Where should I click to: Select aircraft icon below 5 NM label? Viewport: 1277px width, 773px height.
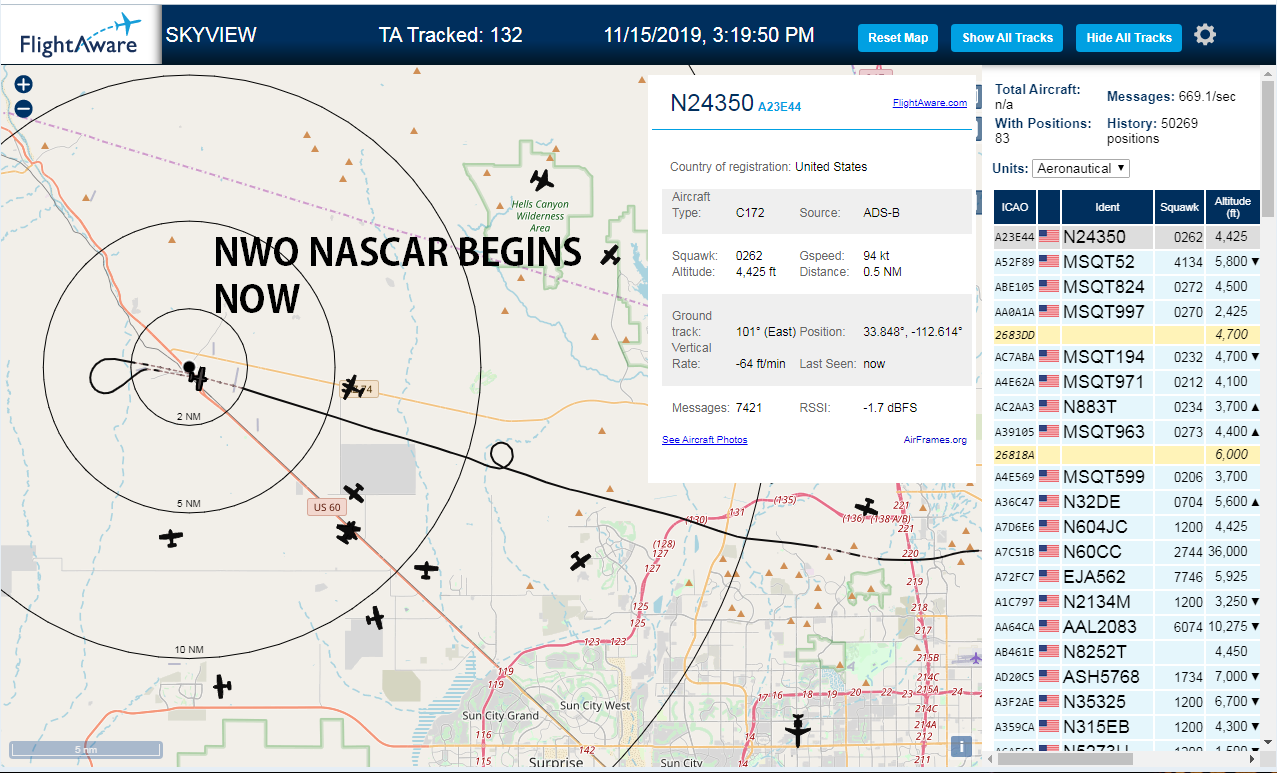click(171, 538)
